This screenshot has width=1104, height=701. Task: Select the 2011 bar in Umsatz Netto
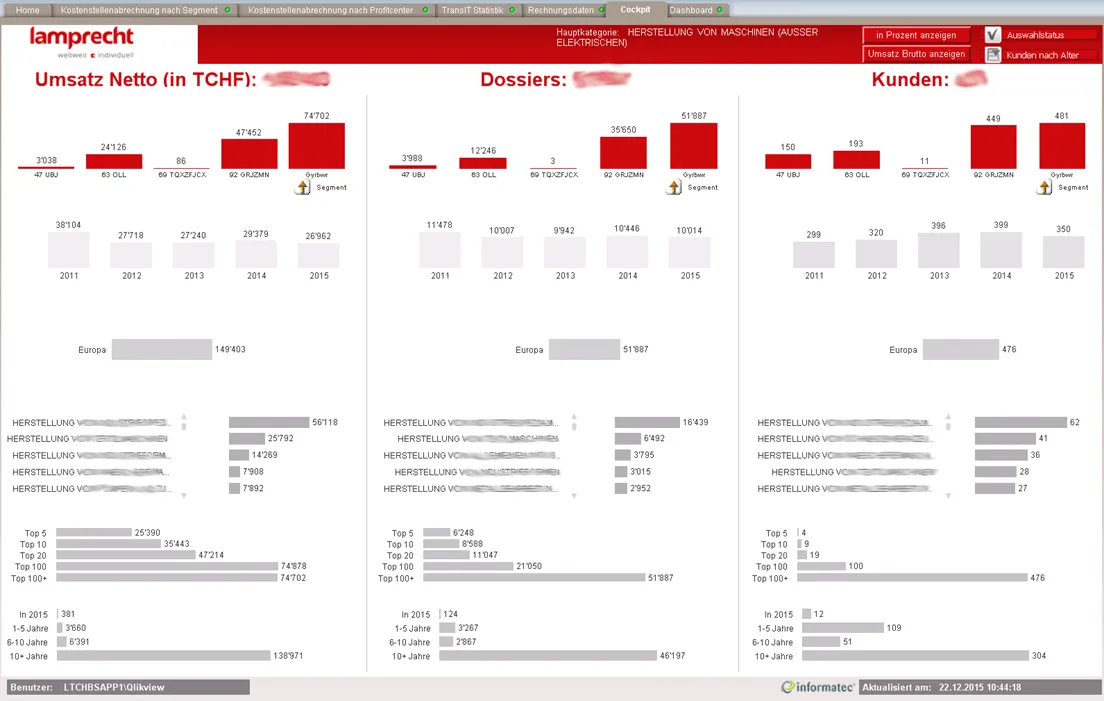pos(69,249)
